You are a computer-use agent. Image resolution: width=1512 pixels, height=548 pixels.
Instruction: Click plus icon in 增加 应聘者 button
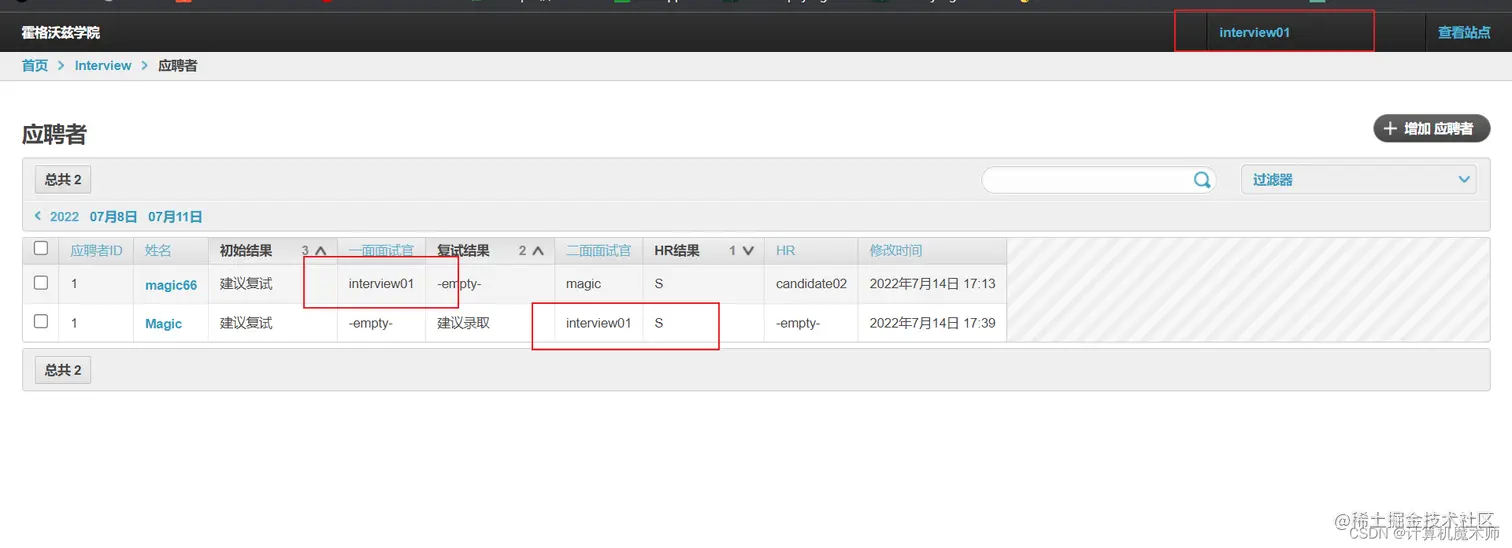point(1390,129)
